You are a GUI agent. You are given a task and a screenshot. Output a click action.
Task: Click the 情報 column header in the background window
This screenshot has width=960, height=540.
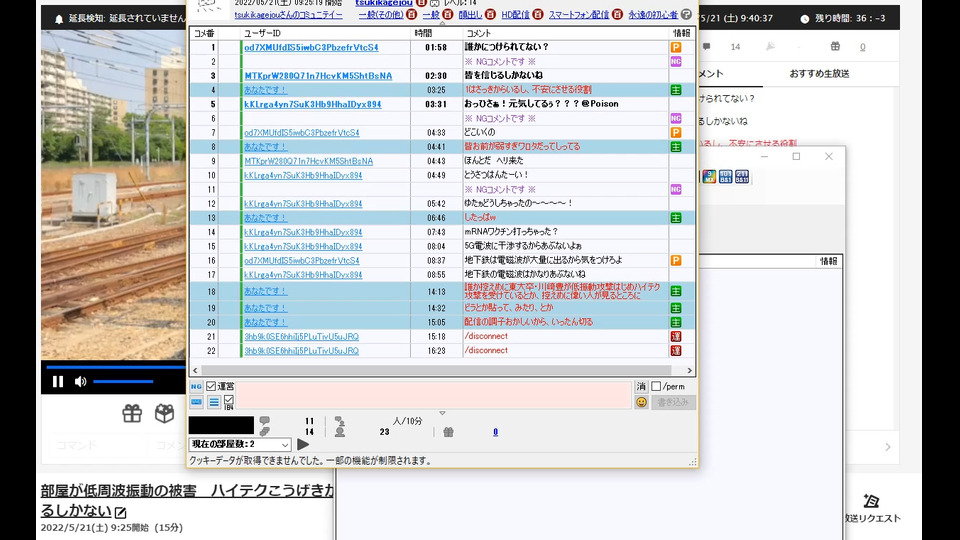828,261
